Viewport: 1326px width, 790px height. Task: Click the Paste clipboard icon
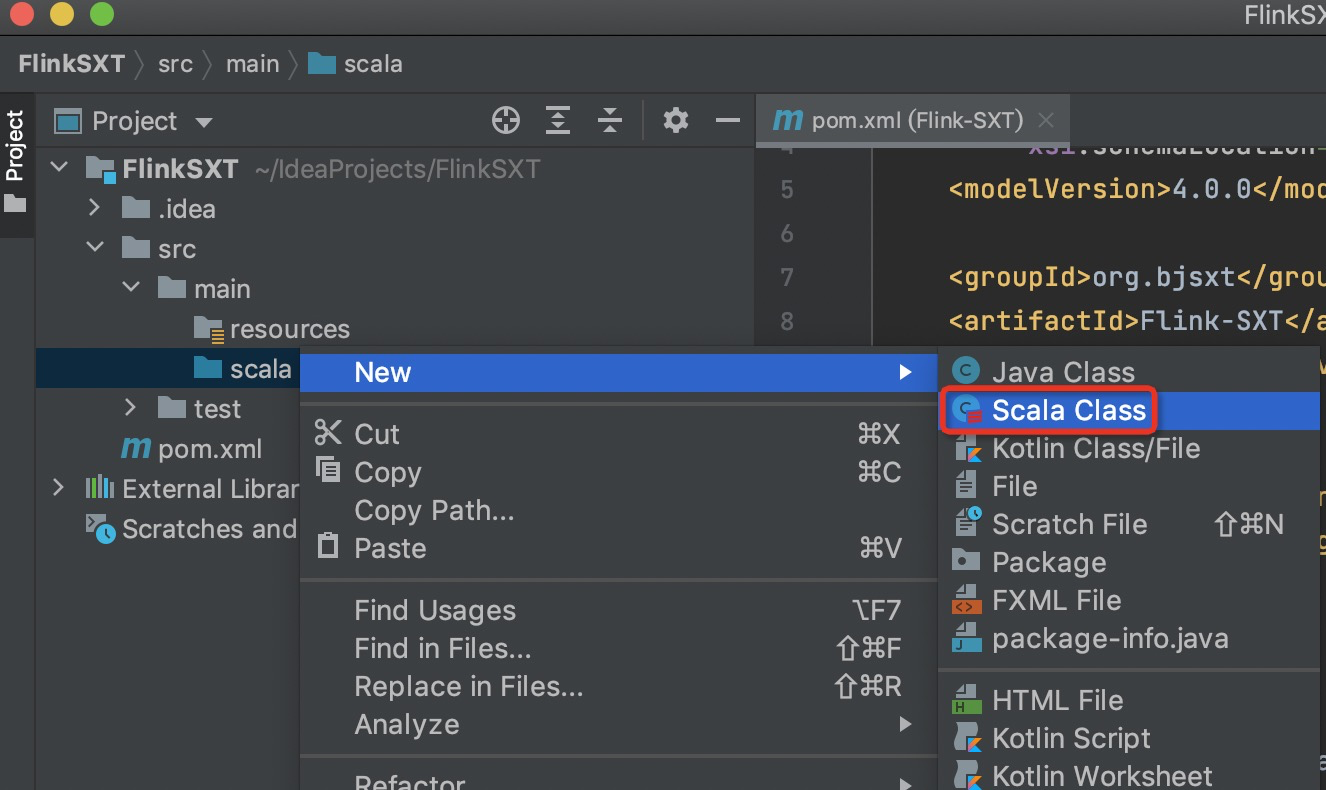click(x=327, y=546)
